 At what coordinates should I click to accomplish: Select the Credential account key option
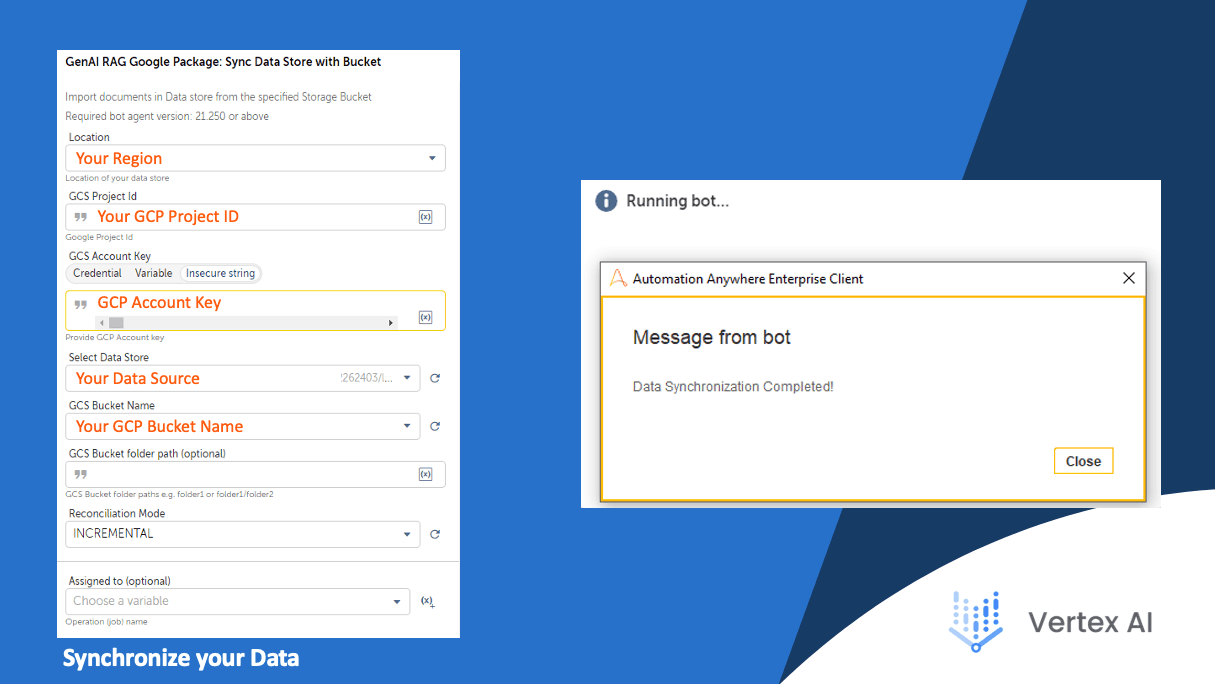pos(97,273)
